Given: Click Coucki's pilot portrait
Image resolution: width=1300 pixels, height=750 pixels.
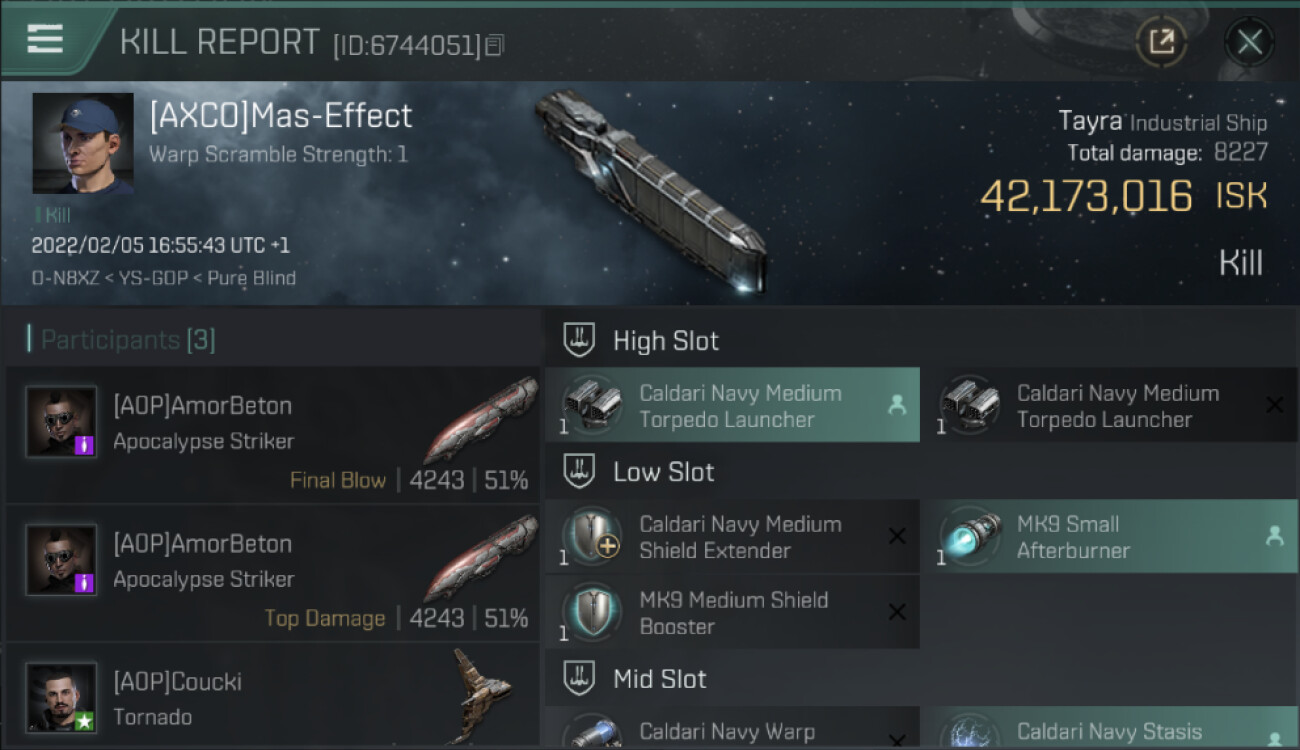Looking at the screenshot, I should [x=61, y=697].
